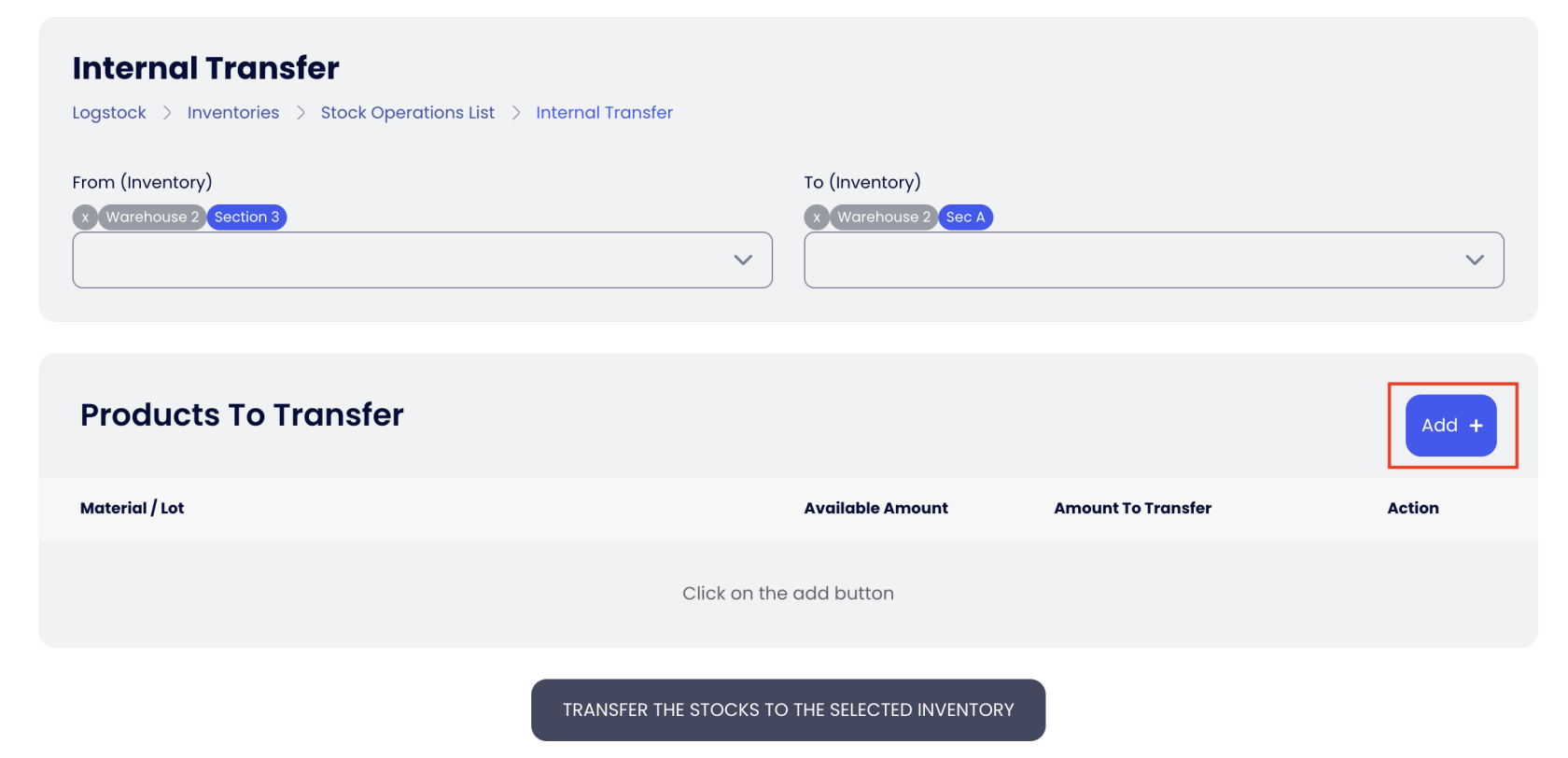Screen dimensions: 1568x758
Task: Click the plus icon in Add button
Action: tap(1477, 426)
